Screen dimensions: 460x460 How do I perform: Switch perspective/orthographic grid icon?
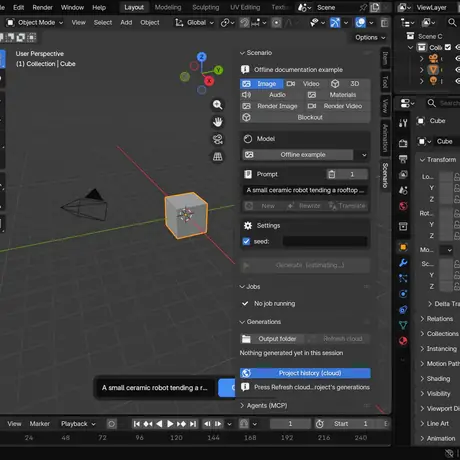click(217, 157)
